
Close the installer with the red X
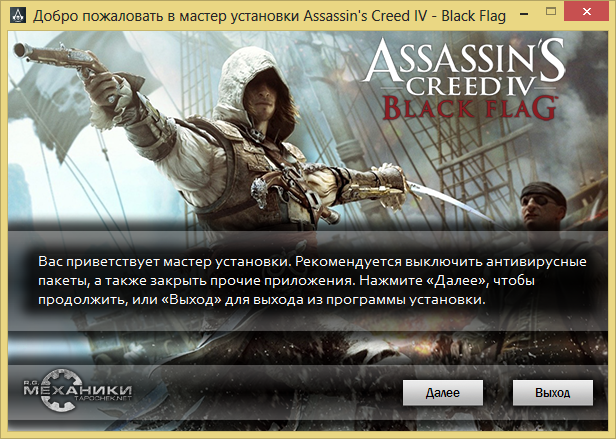click(x=587, y=12)
